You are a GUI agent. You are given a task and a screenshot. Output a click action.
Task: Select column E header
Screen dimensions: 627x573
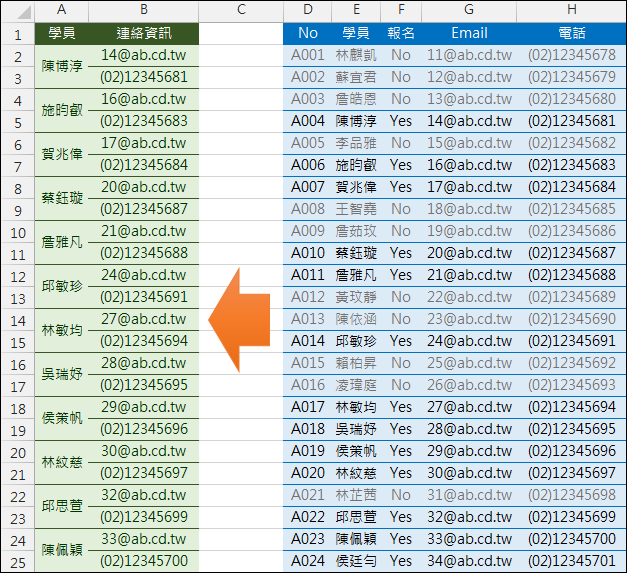tap(356, 11)
